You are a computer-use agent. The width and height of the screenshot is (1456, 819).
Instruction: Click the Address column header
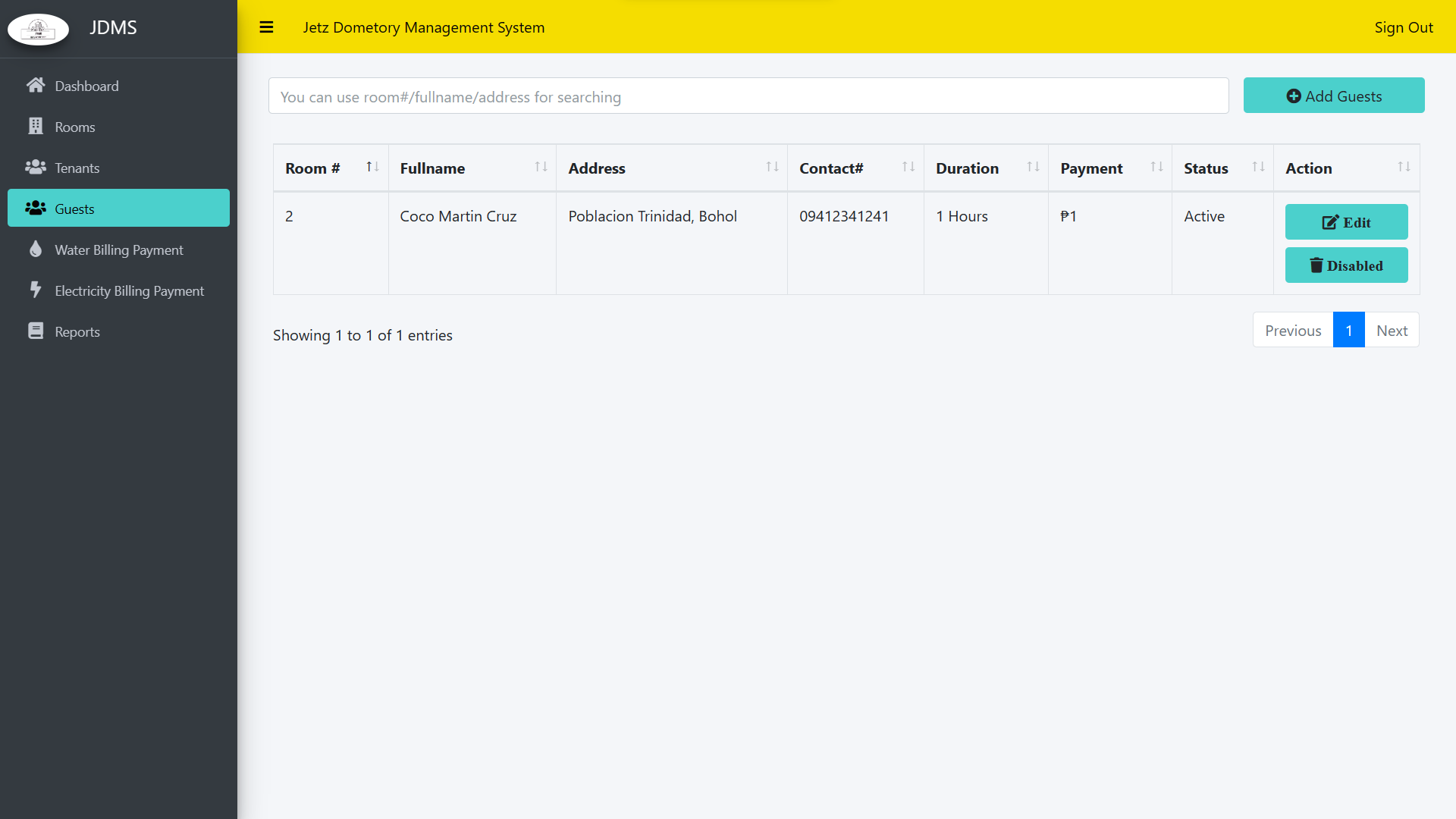coord(671,168)
